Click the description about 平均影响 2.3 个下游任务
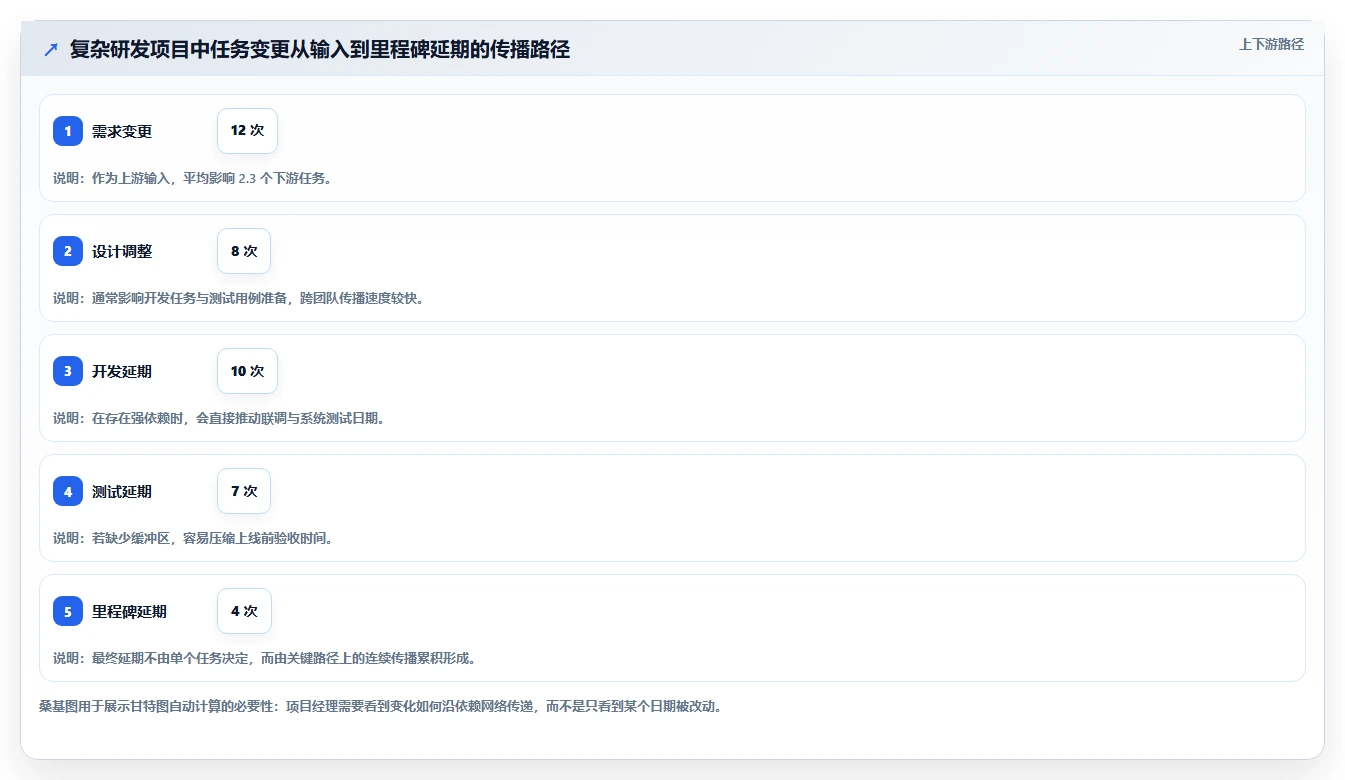 click(x=192, y=178)
